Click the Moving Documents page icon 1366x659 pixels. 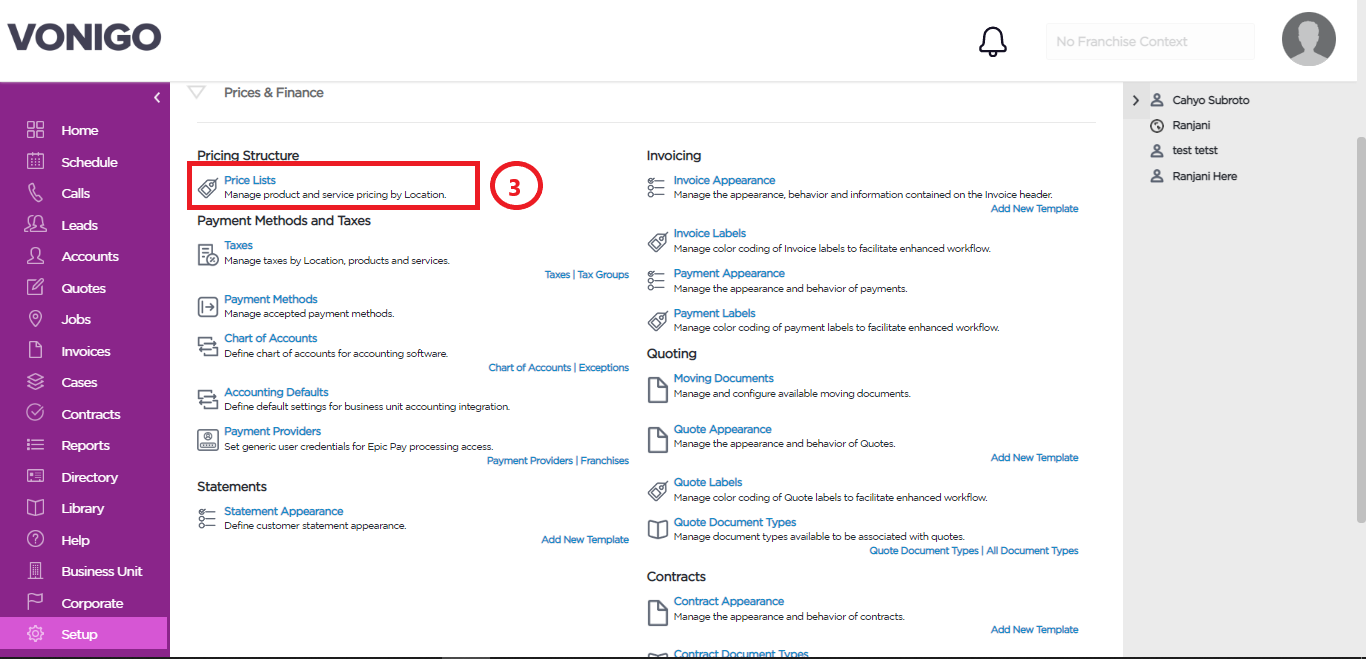tap(657, 389)
